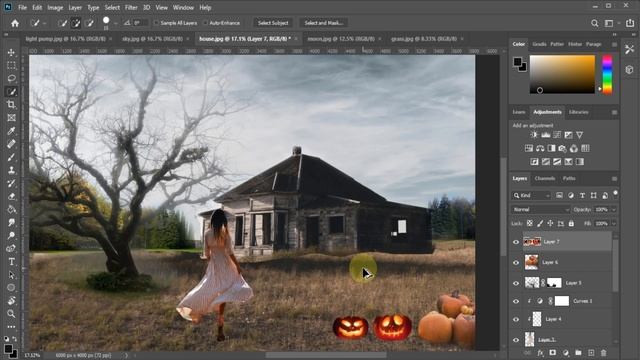Add layer style fx icon
The image size is (640, 360).
tap(540, 353)
